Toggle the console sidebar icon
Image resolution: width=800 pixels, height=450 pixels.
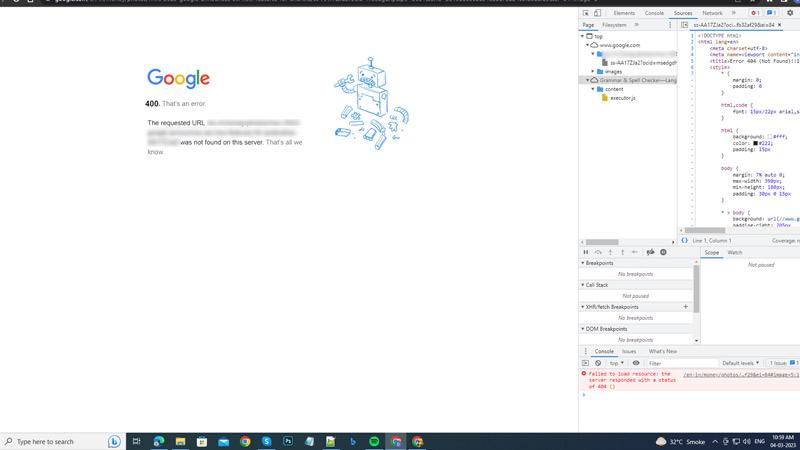(585, 363)
